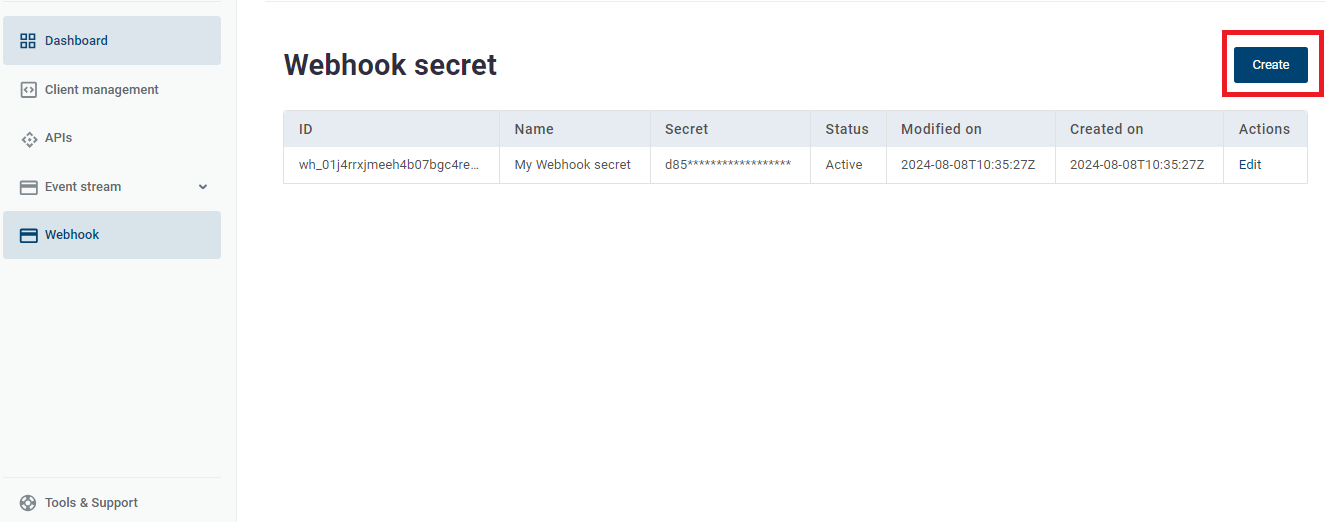Click the Created on column header
The width and height of the screenshot is (1333, 522).
tap(1106, 129)
